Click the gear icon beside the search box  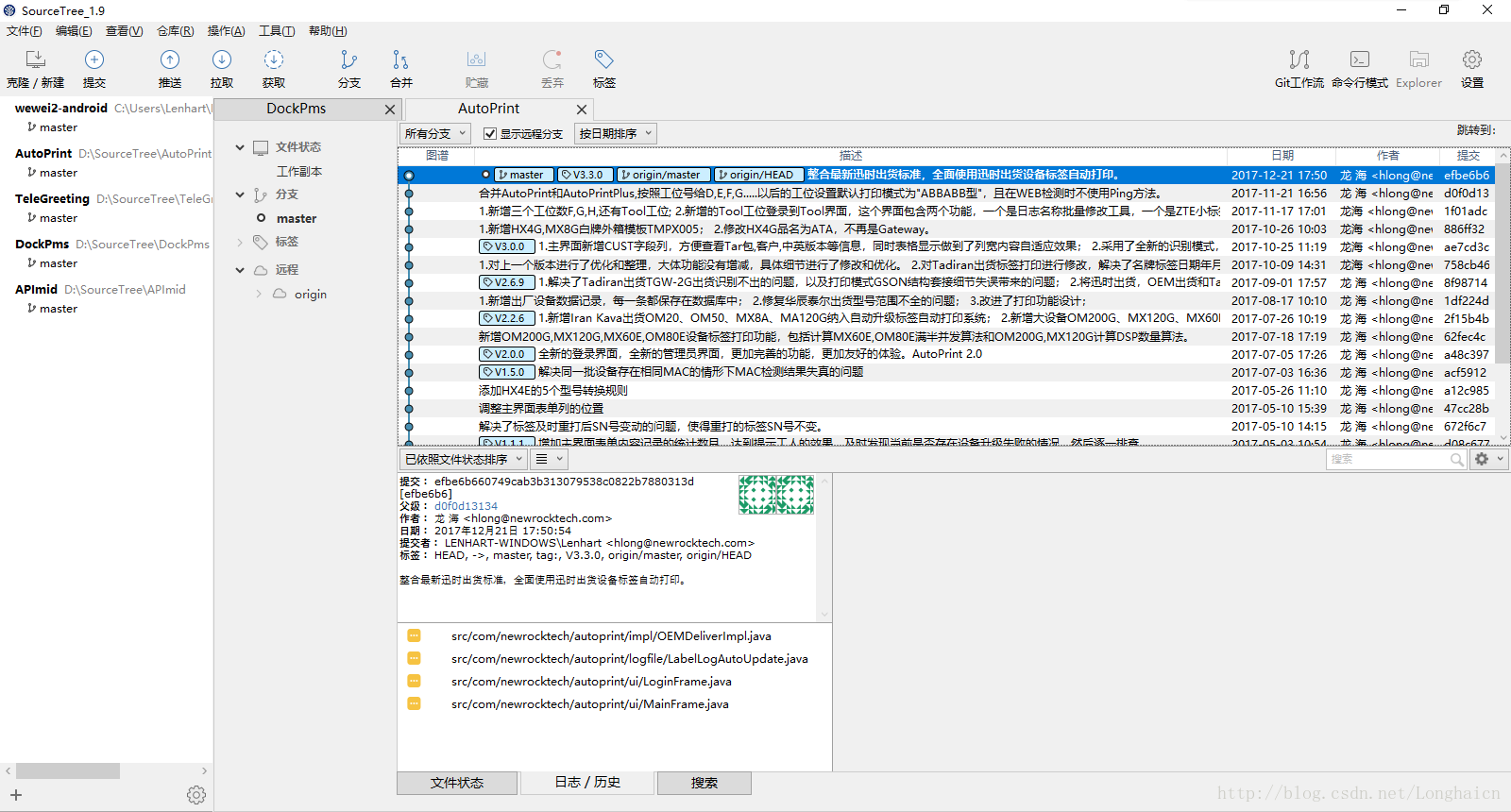[1482, 459]
